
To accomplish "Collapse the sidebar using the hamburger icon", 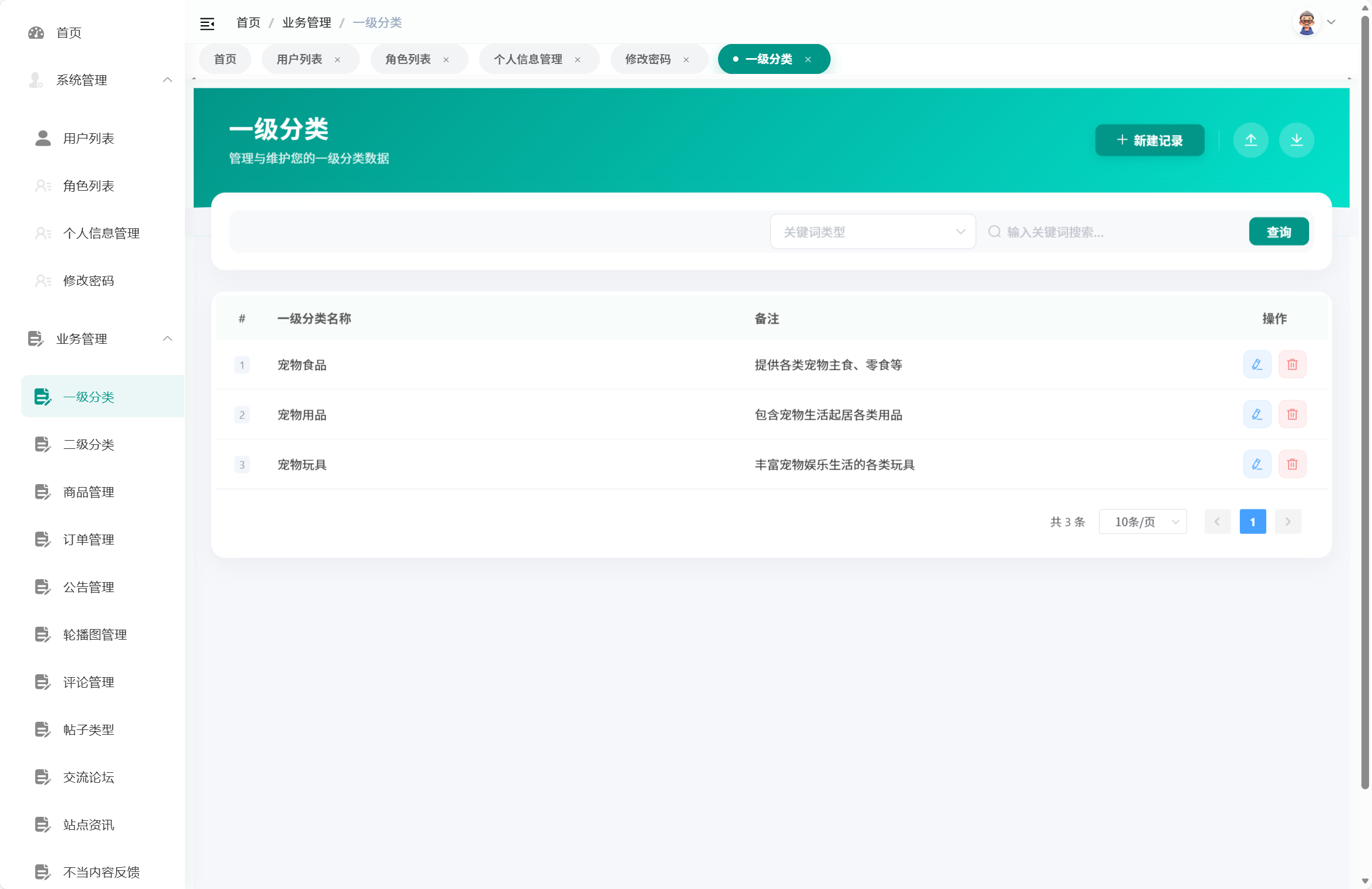I will (208, 23).
